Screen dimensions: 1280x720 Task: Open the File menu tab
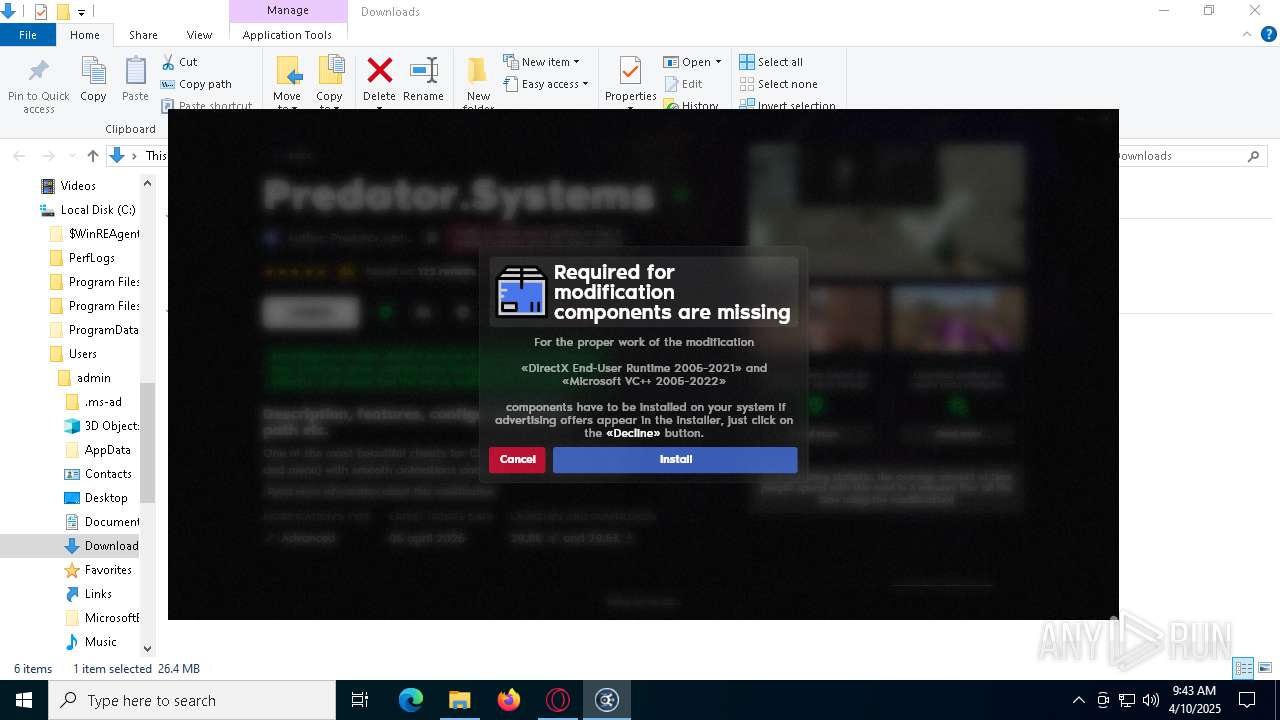pyautogui.click(x=28, y=35)
